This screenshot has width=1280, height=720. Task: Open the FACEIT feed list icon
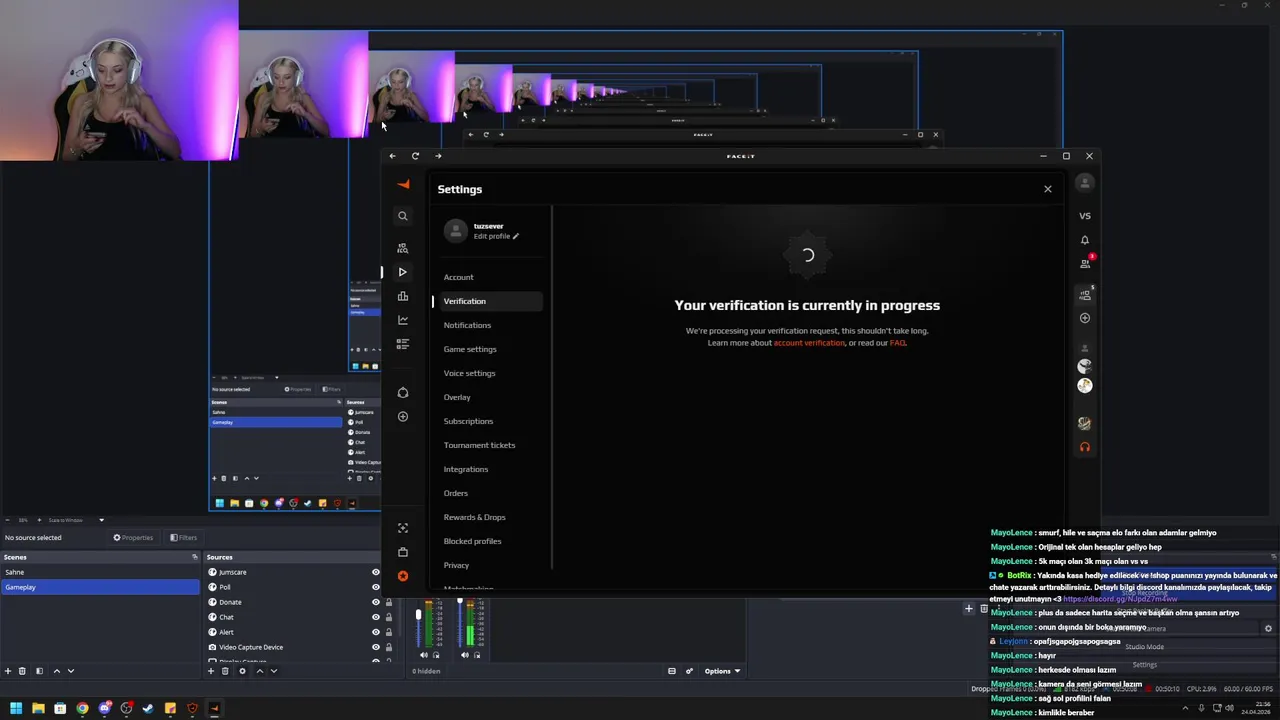pos(403,344)
